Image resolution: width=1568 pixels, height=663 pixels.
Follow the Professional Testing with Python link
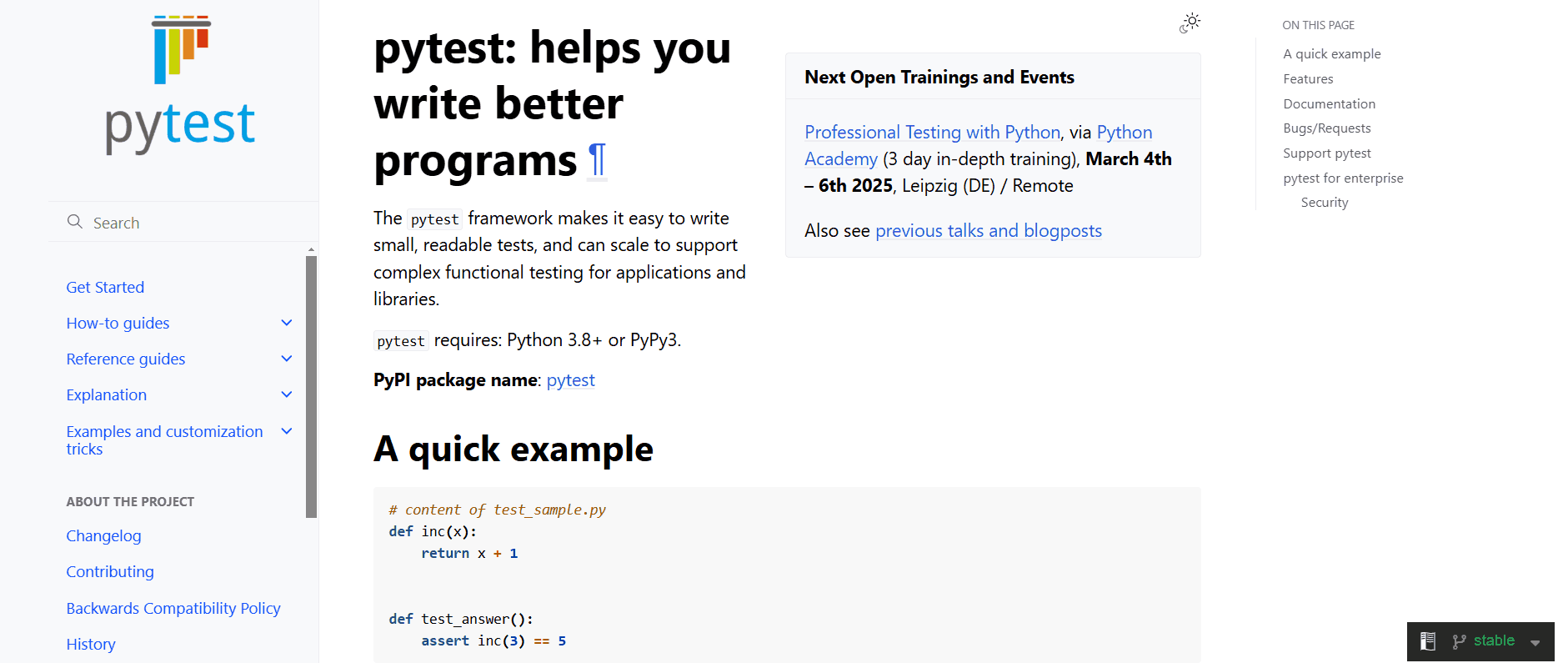click(x=931, y=132)
